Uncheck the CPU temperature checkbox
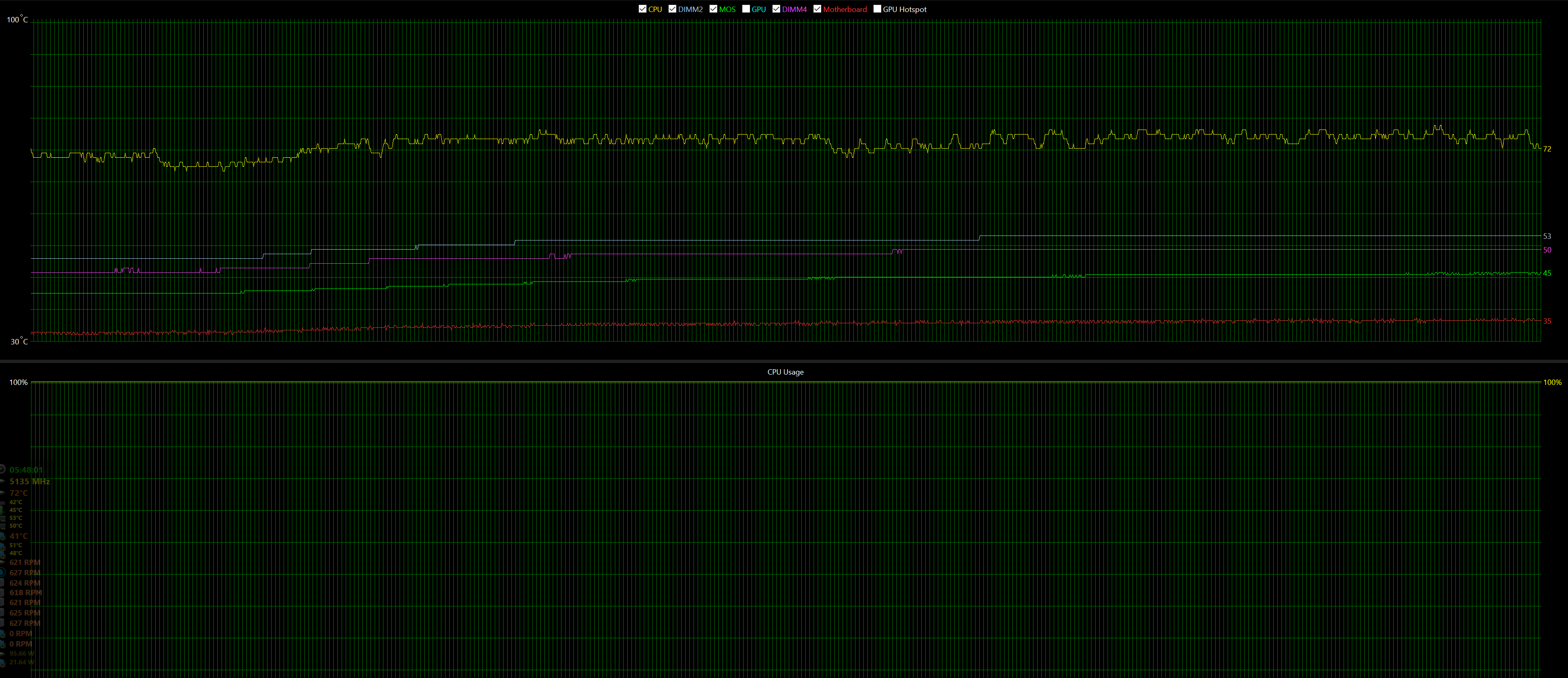The height and width of the screenshot is (678, 1568). (642, 9)
